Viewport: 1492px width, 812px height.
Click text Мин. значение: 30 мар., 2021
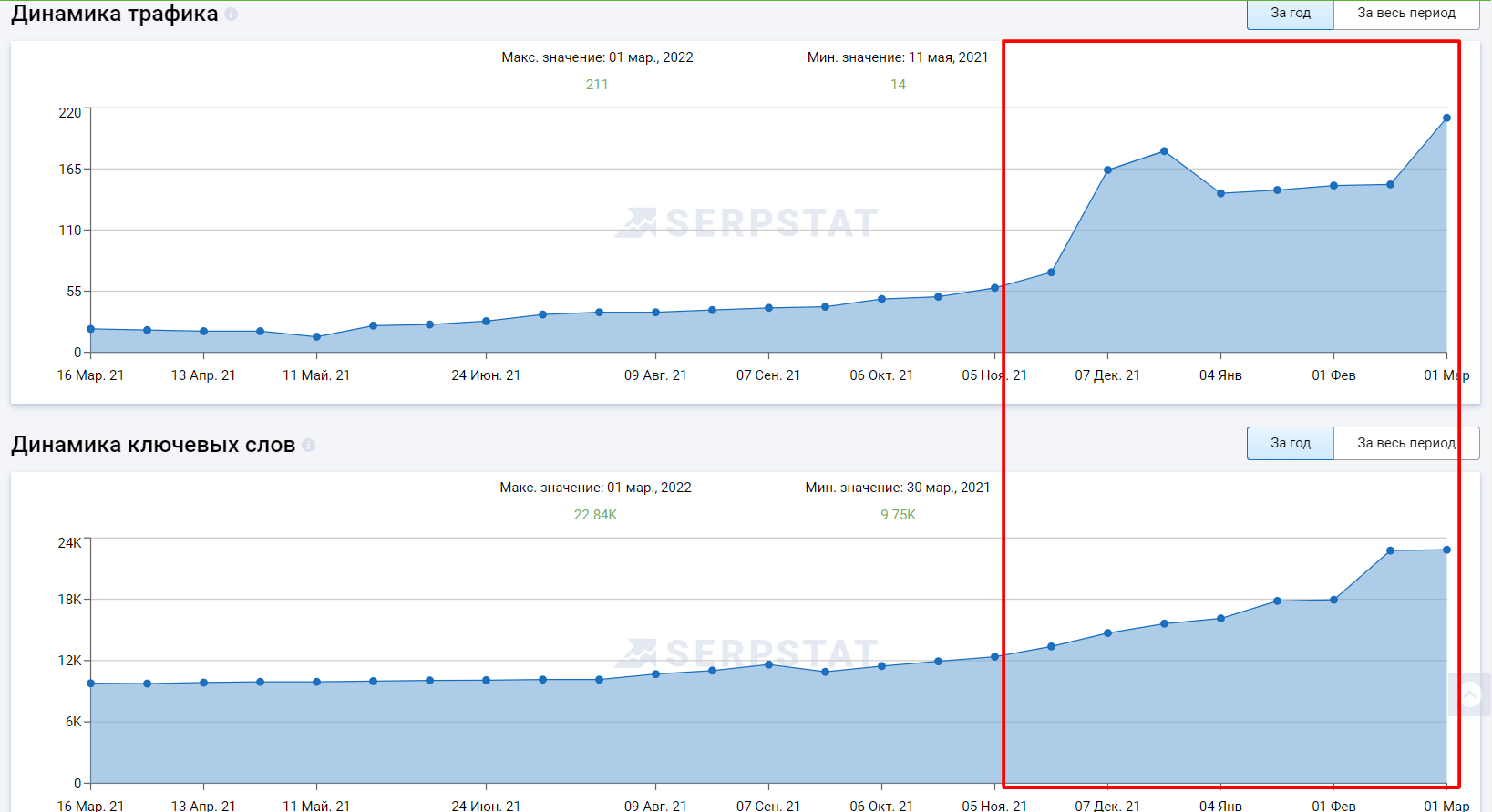click(x=898, y=488)
